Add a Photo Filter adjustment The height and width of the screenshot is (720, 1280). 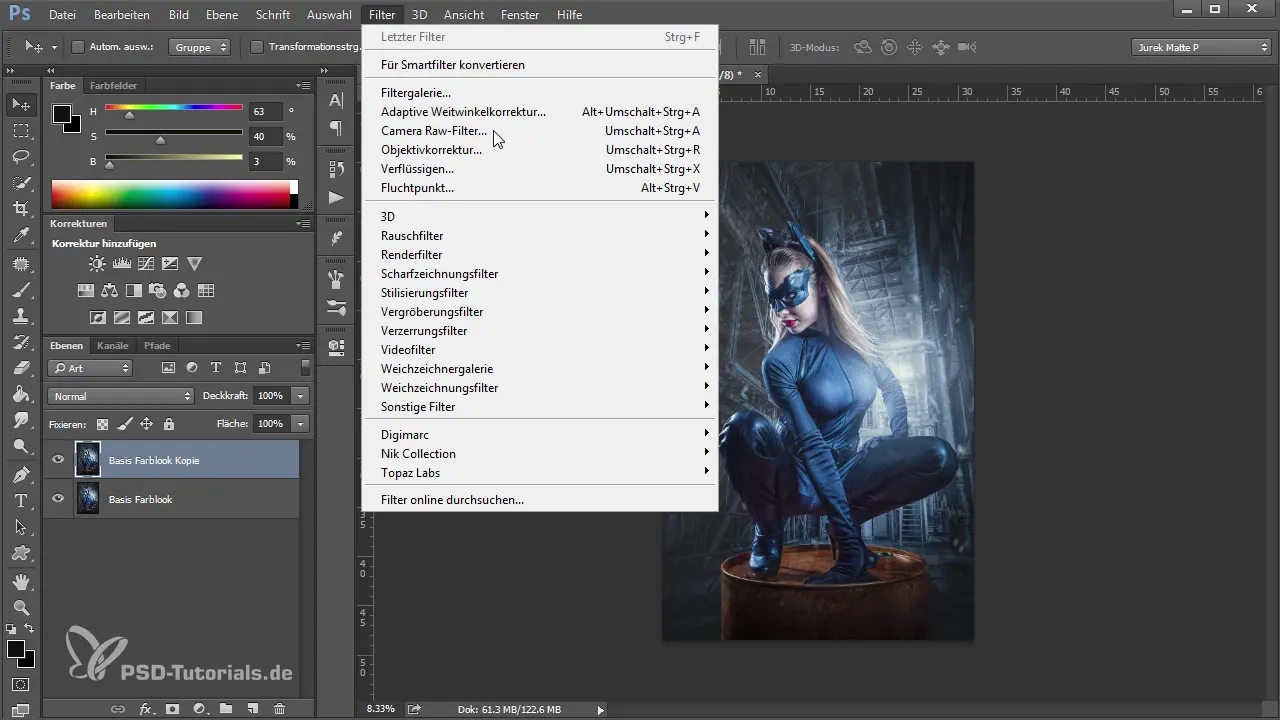click(157, 291)
